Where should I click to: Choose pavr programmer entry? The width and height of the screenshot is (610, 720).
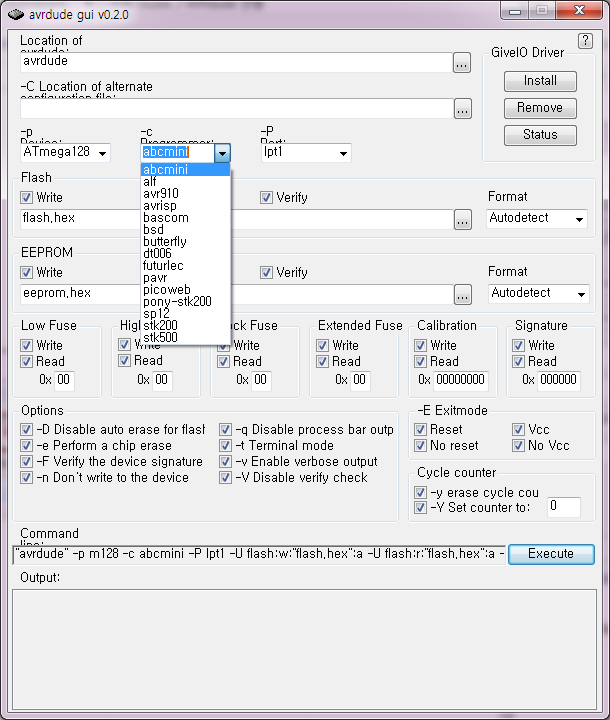coord(185,278)
